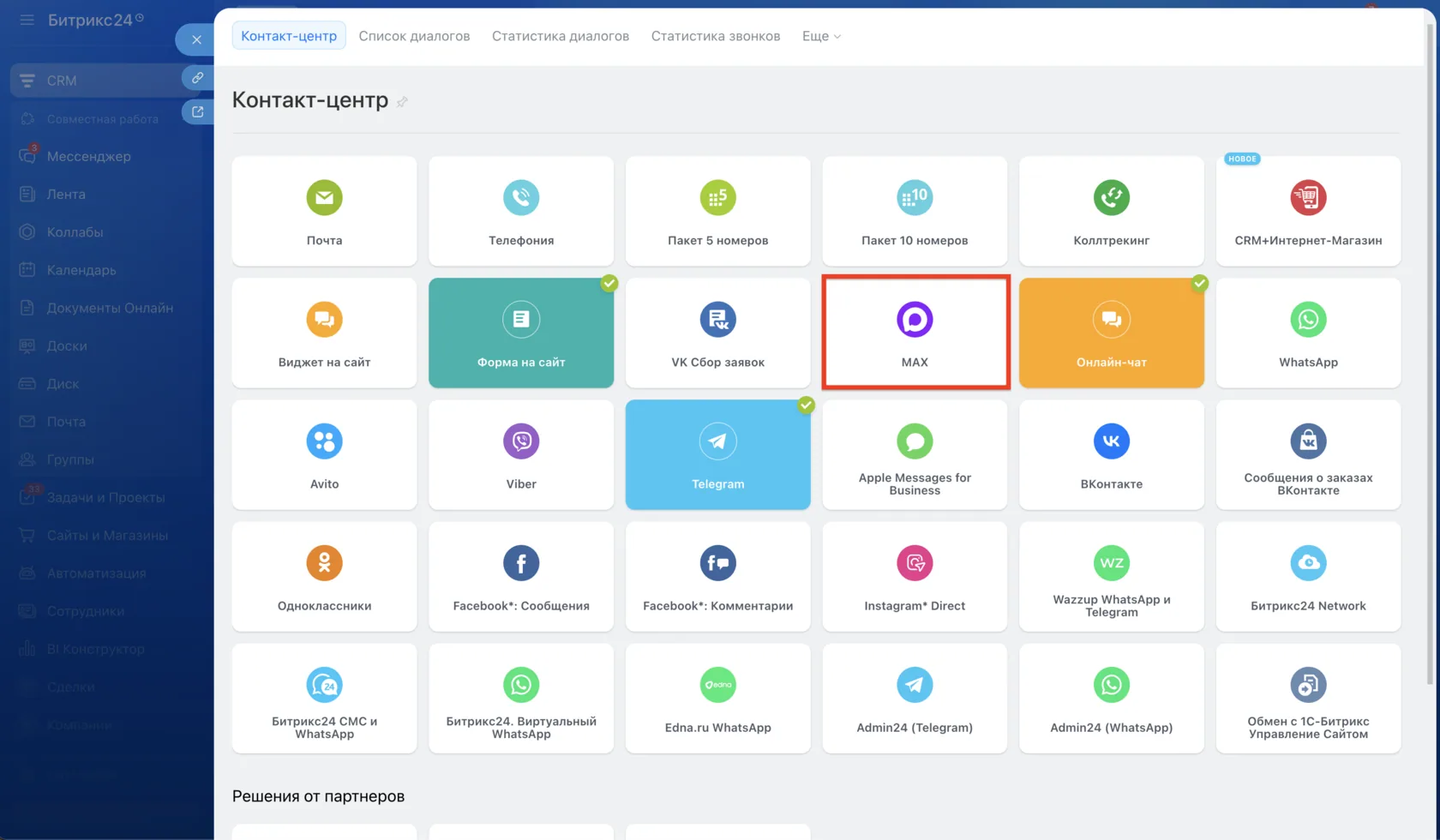Open the Почта mail channel card
Image resolution: width=1440 pixels, height=840 pixels.
(324, 211)
